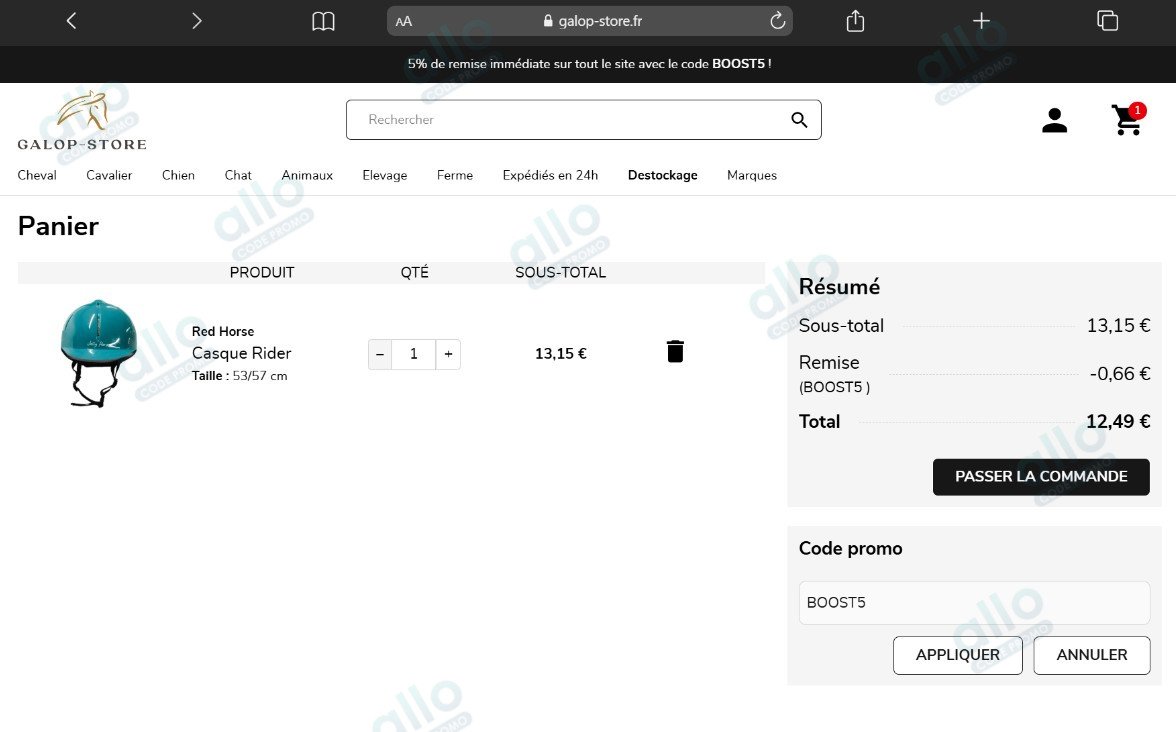Open the Chien menu category
1176x732 pixels.
tap(178, 175)
